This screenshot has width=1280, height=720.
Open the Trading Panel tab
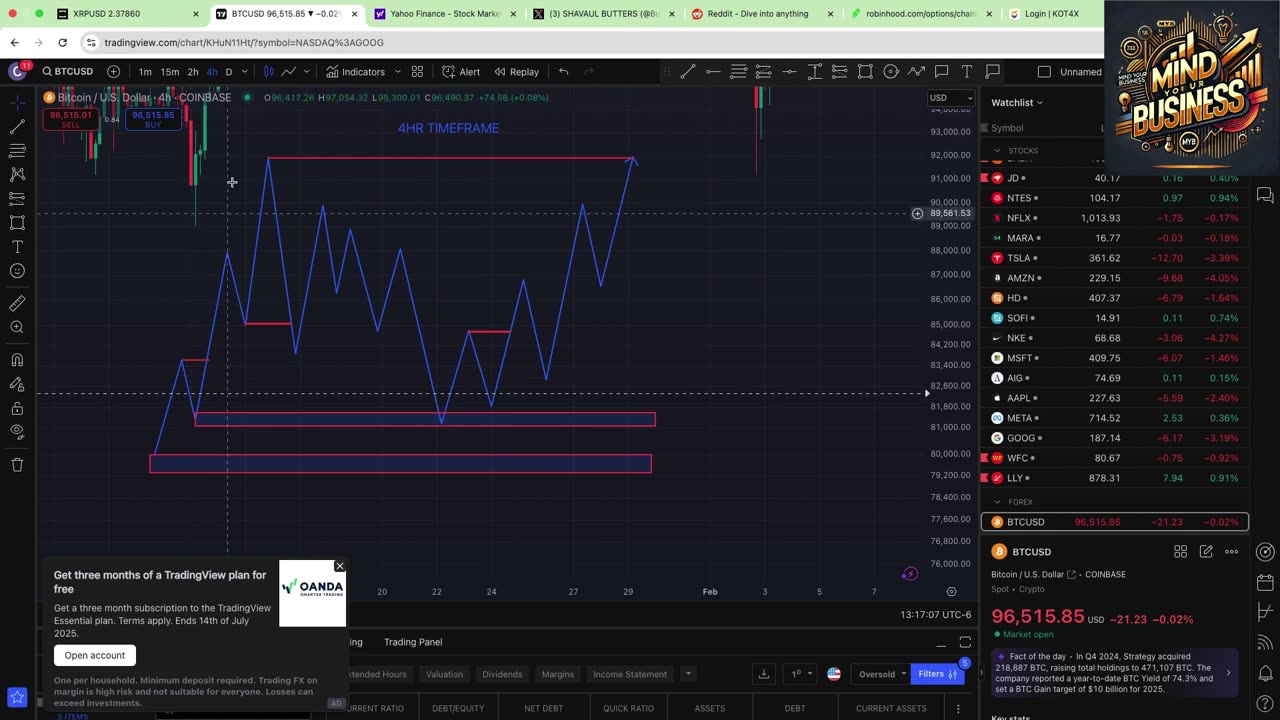[x=413, y=642]
